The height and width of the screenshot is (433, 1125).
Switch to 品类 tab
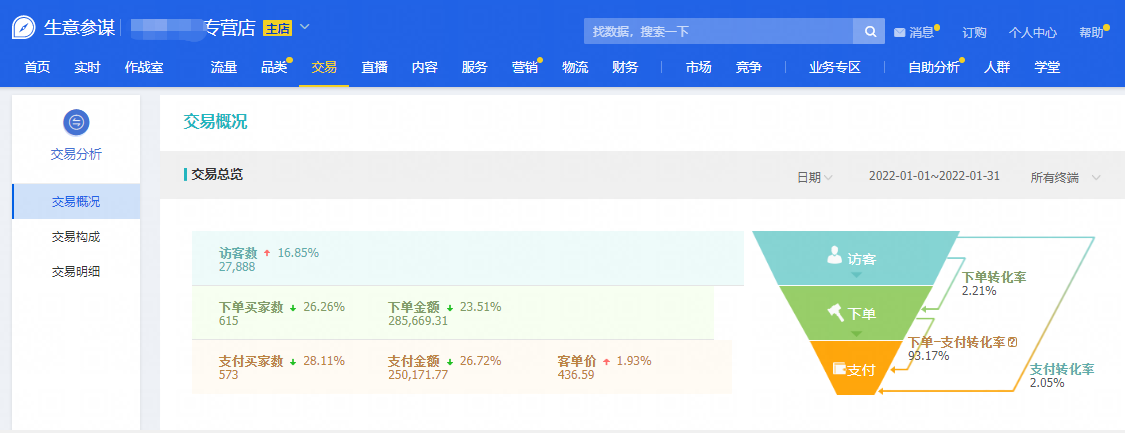[274, 67]
